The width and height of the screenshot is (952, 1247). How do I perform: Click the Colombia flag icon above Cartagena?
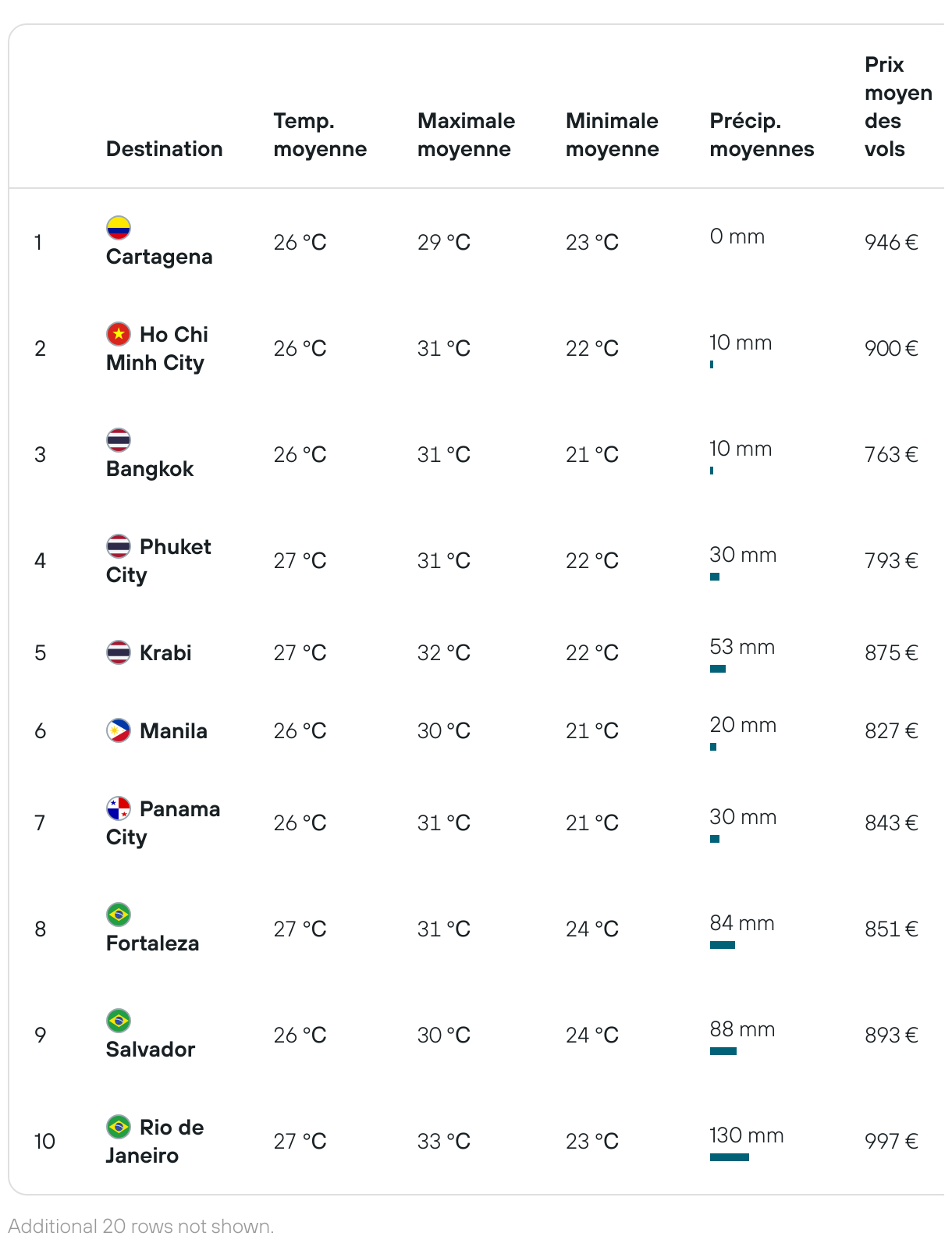point(119,228)
